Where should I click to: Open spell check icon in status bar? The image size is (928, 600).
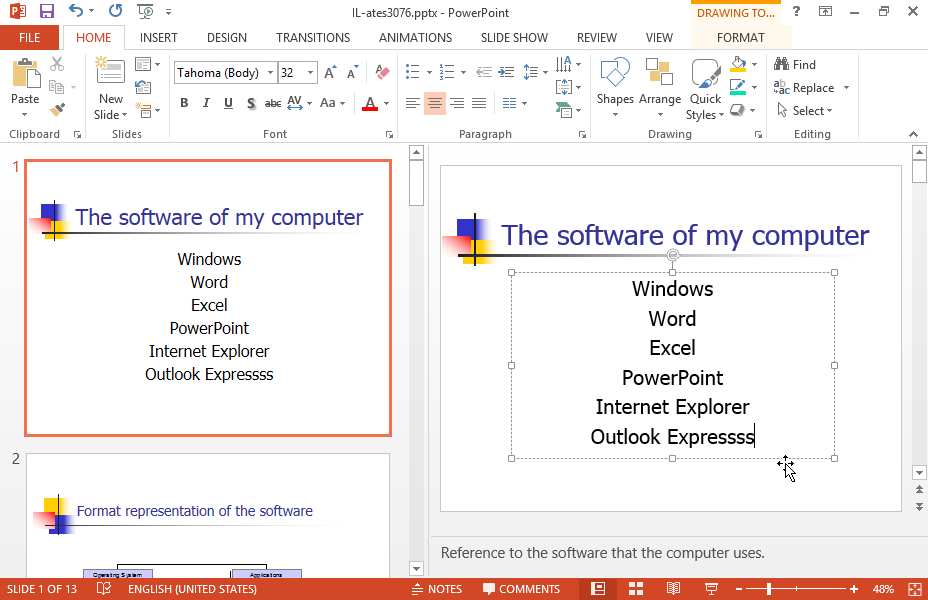[x=104, y=589]
